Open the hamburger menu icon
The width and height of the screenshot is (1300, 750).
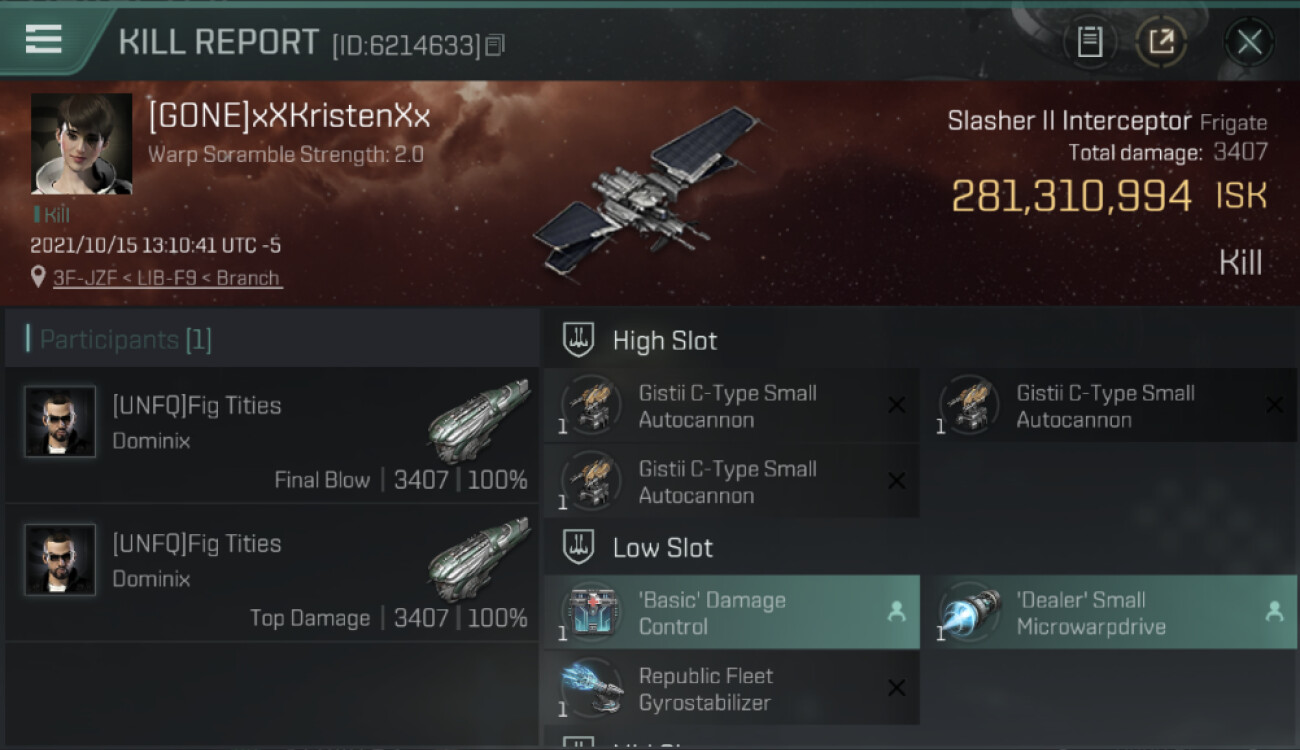(43, 40)
